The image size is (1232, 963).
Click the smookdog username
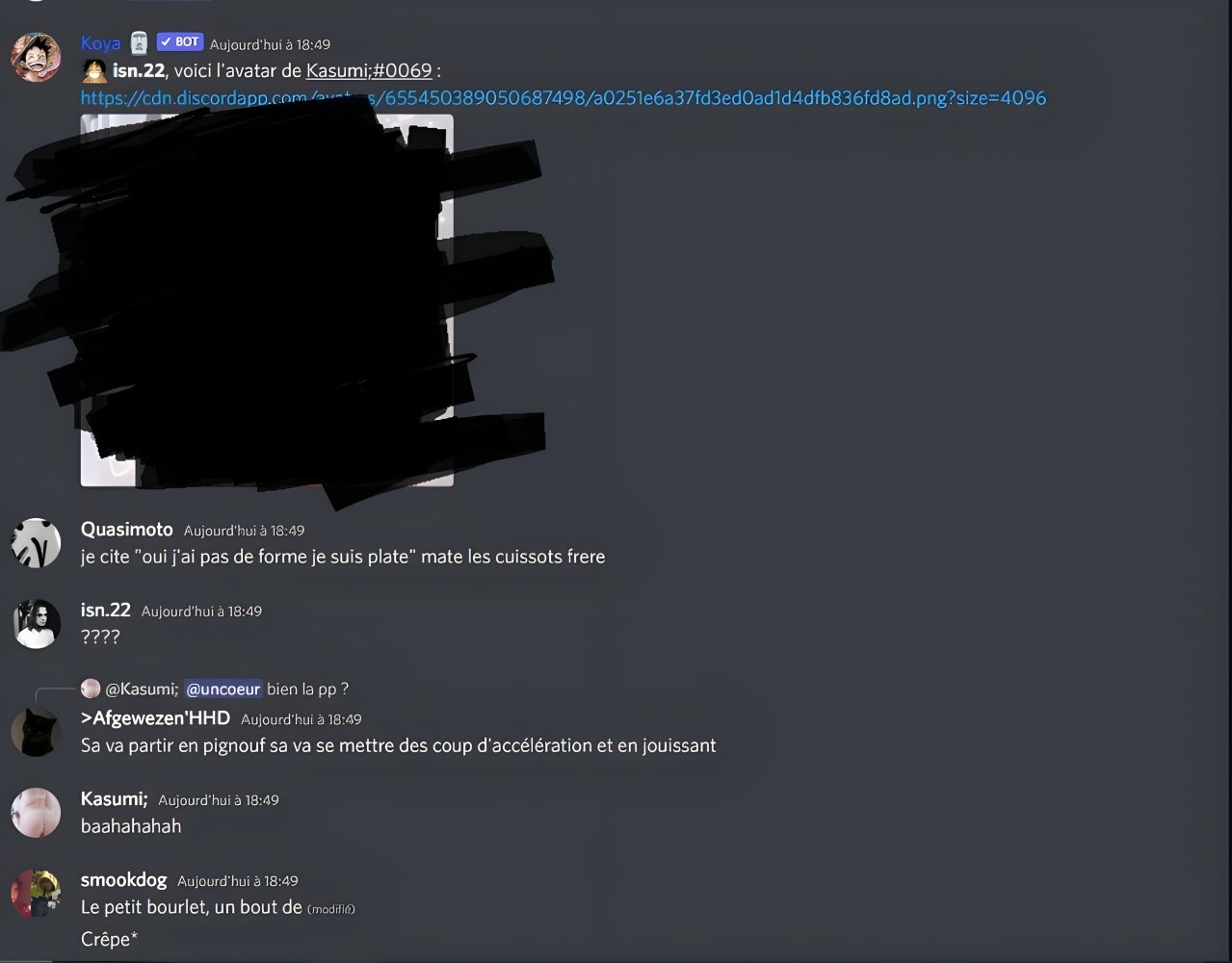point(123,880)
